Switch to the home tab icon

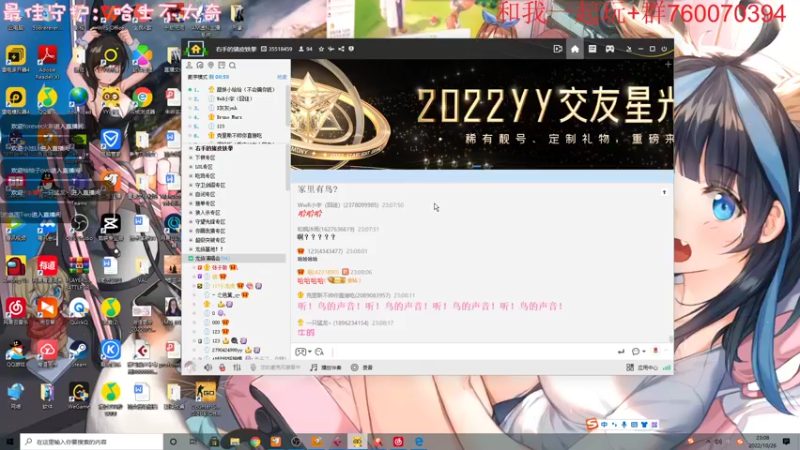575,49
